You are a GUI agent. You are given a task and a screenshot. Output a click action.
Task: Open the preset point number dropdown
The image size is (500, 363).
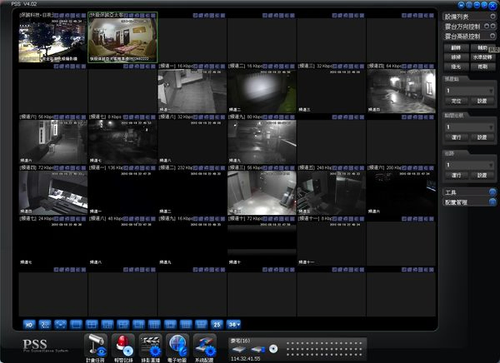coord(470,91)
